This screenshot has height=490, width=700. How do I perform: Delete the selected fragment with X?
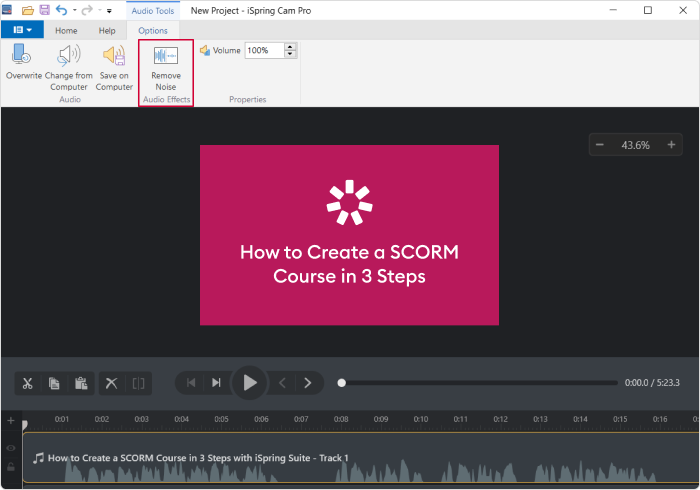tap(112, 383)
